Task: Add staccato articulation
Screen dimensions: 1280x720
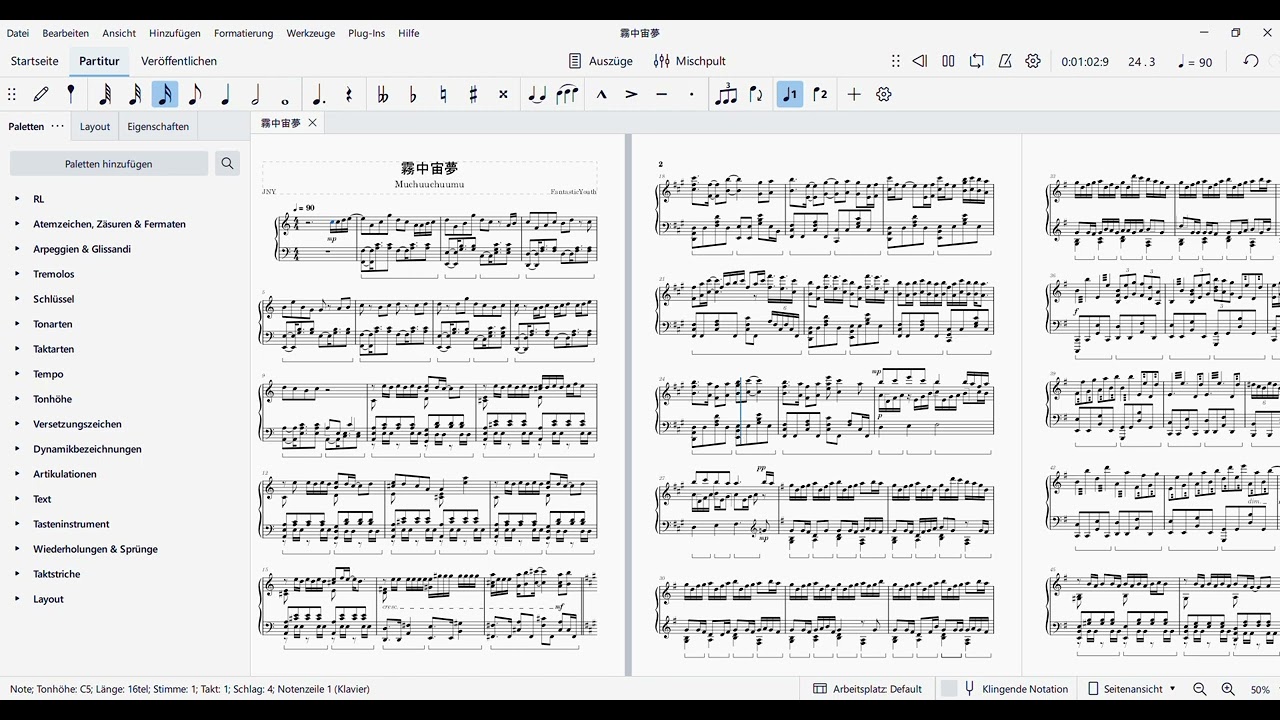Action: 691,94
